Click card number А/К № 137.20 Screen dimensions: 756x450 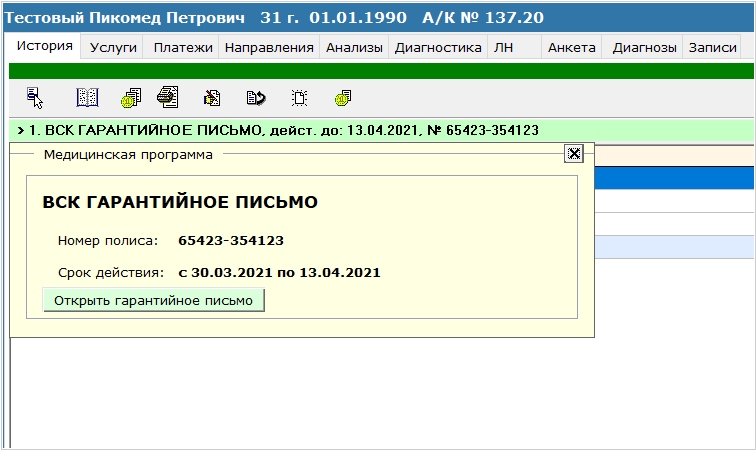pos(483,17)
